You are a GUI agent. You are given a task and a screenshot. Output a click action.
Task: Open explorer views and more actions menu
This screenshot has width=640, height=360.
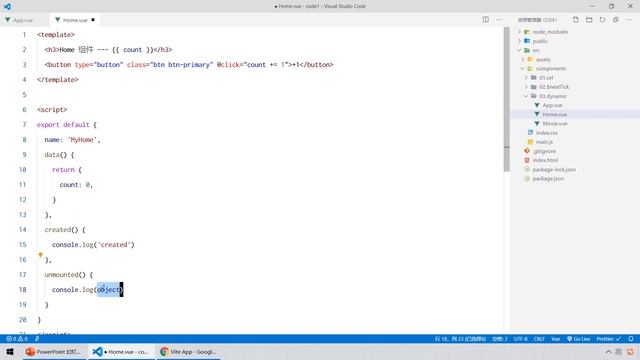coord(629,20)
